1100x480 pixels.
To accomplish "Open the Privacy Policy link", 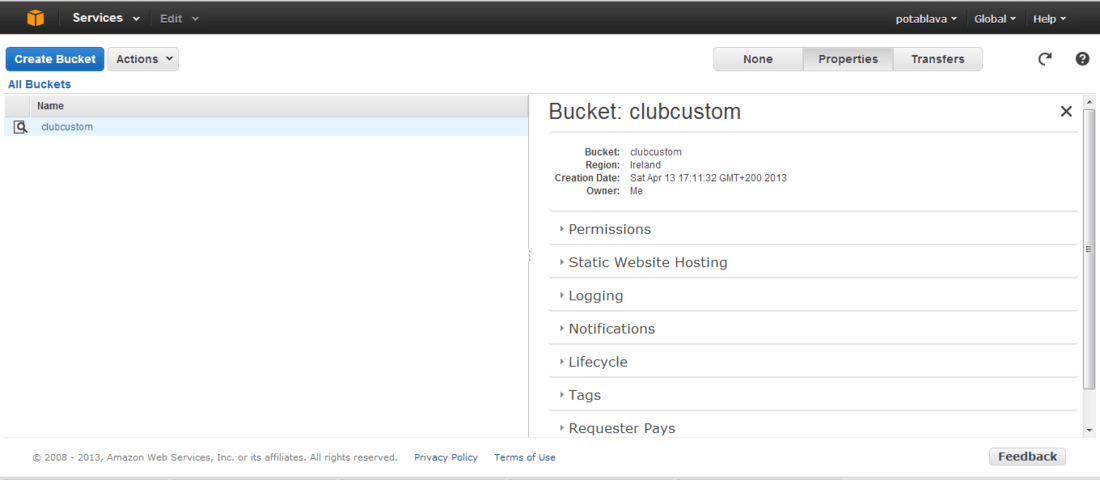I will [445, 458].
